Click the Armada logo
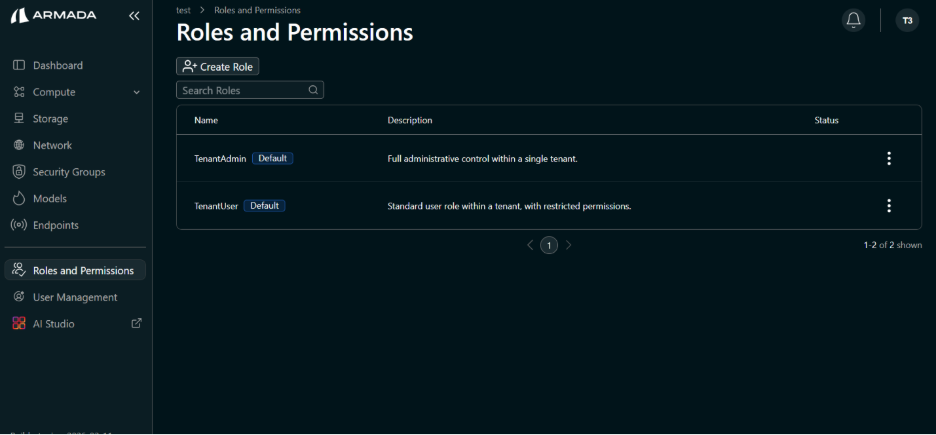The height and width of the screenshot is (435, 936). 55,16
